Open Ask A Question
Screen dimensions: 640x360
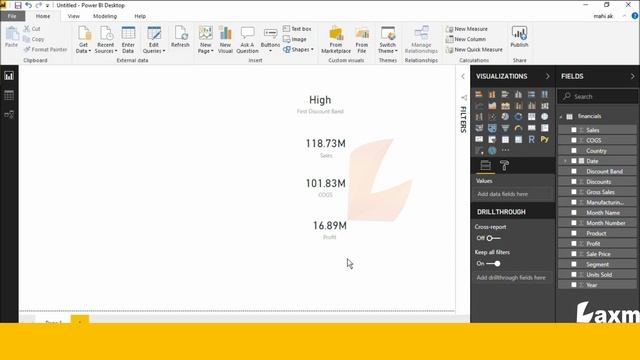click(247, 40)
